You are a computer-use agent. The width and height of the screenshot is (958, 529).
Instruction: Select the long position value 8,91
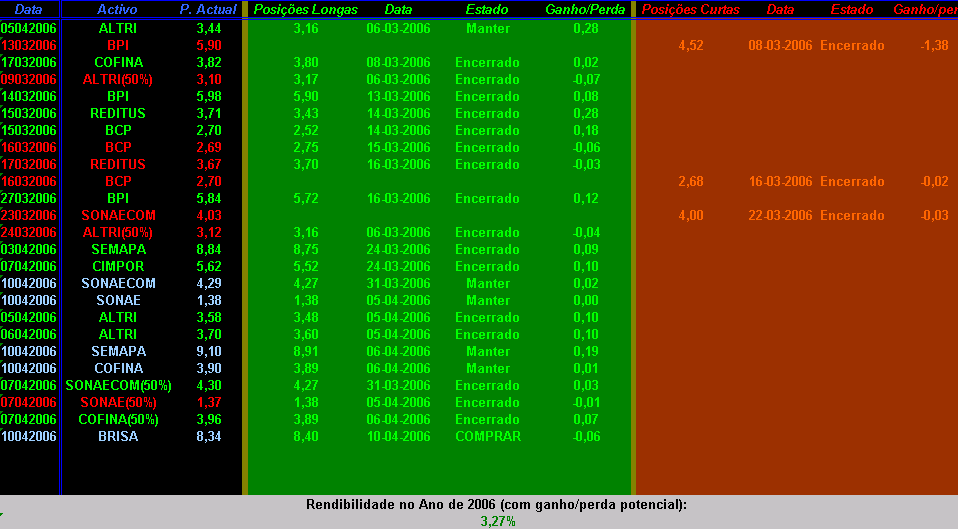click(x=306, y=351)
